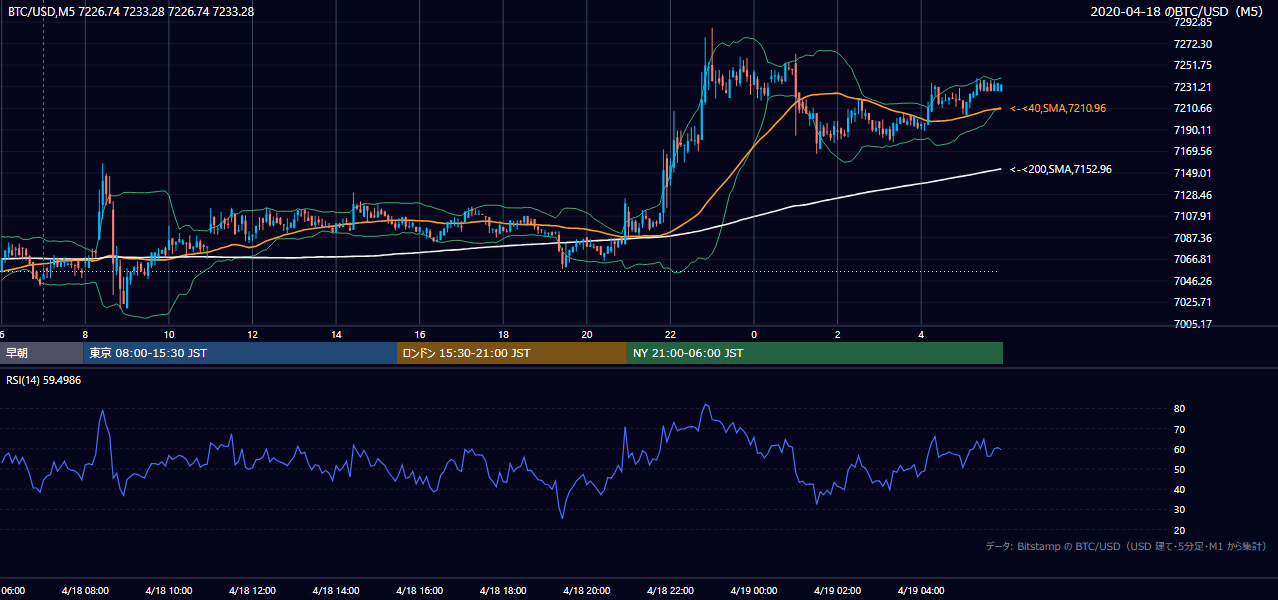Click hour label 18 beneath the candlesticks
This screenshot has width=1278, height=600.
(503, 334)
